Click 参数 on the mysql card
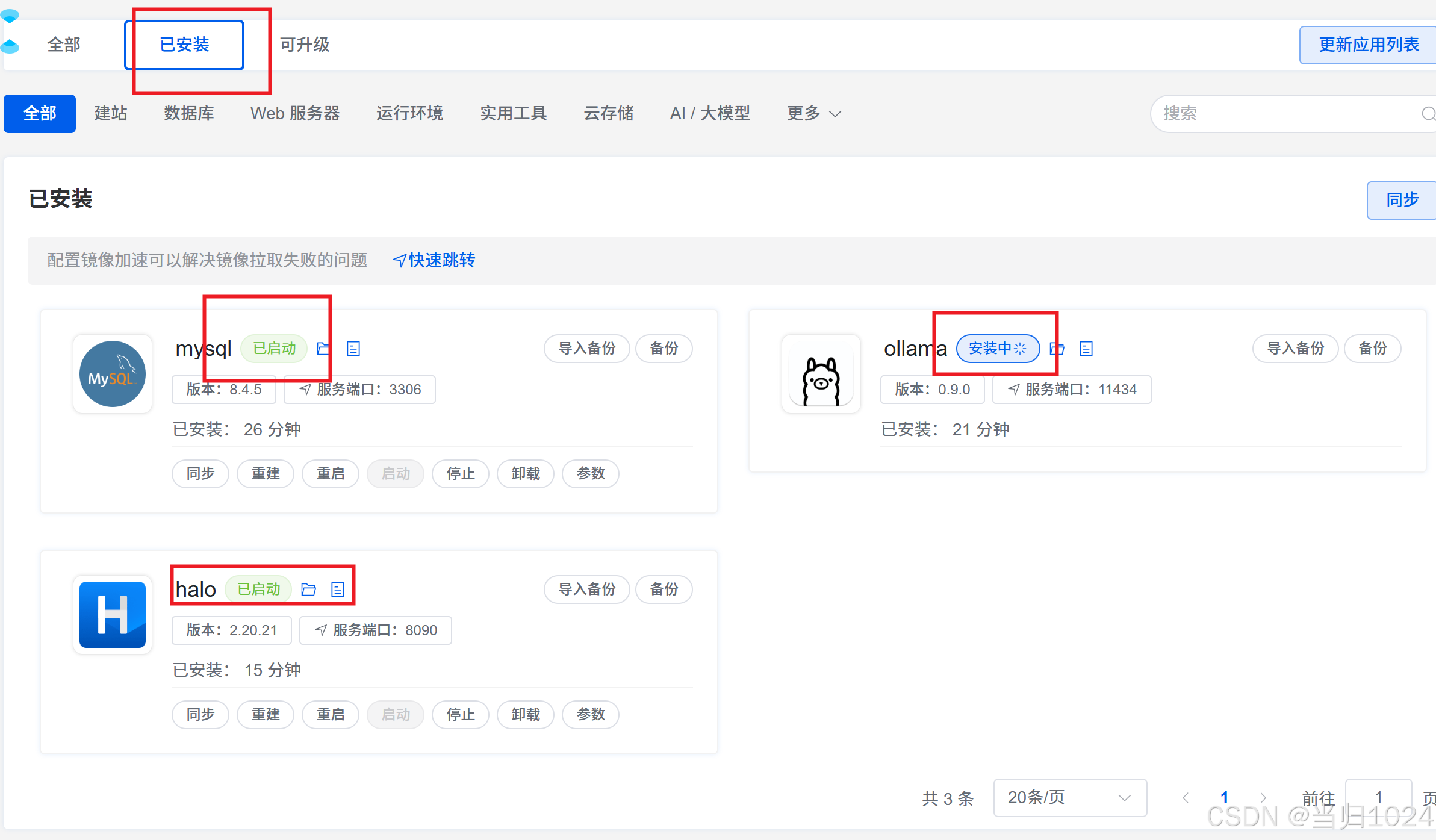 591,474
